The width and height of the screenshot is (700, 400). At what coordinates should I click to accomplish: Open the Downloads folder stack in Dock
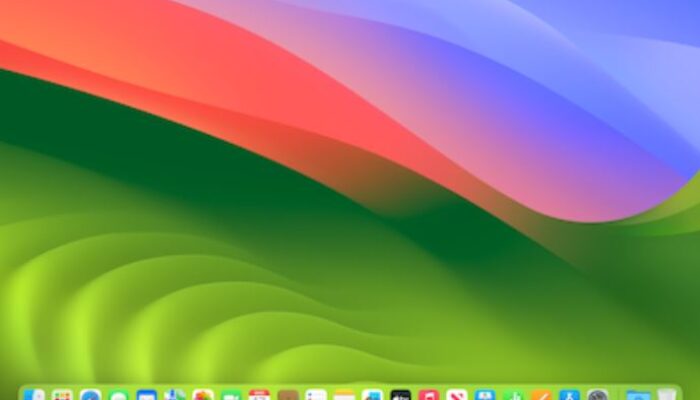click(x=638, y=395)
